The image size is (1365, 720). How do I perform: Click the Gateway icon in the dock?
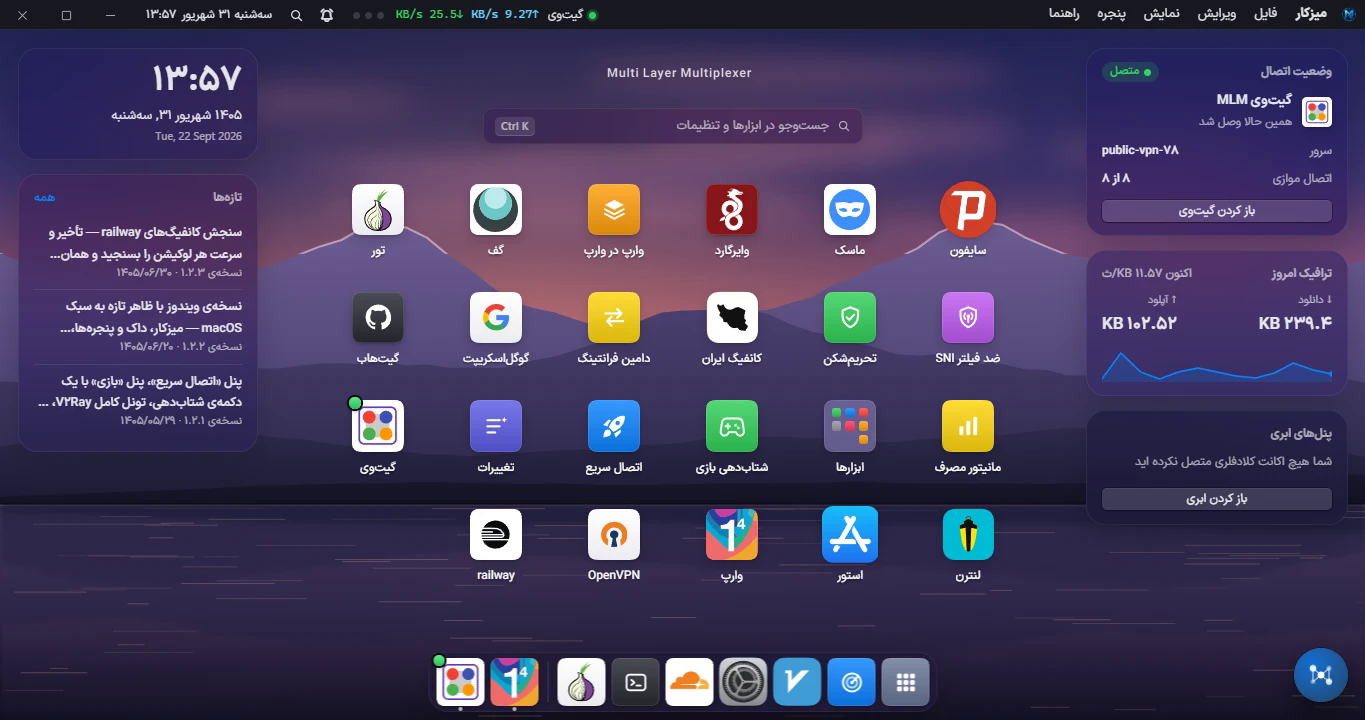[460, 682]
